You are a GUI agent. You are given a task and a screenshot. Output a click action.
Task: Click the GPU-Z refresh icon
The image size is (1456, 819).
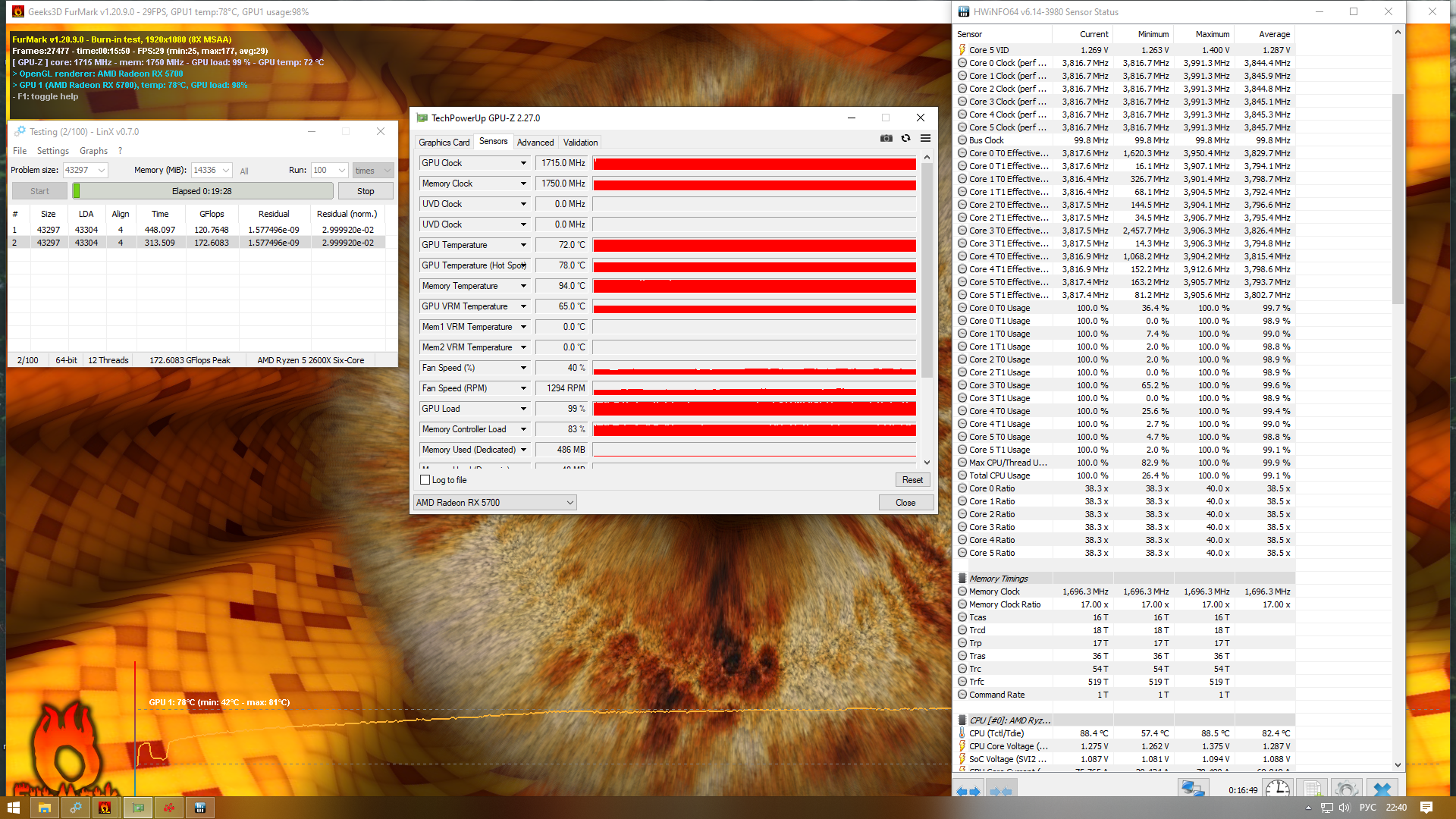905,138
